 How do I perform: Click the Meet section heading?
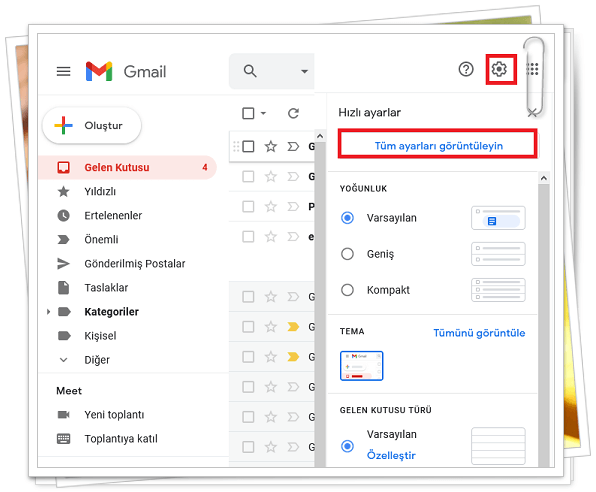(69, 390)
